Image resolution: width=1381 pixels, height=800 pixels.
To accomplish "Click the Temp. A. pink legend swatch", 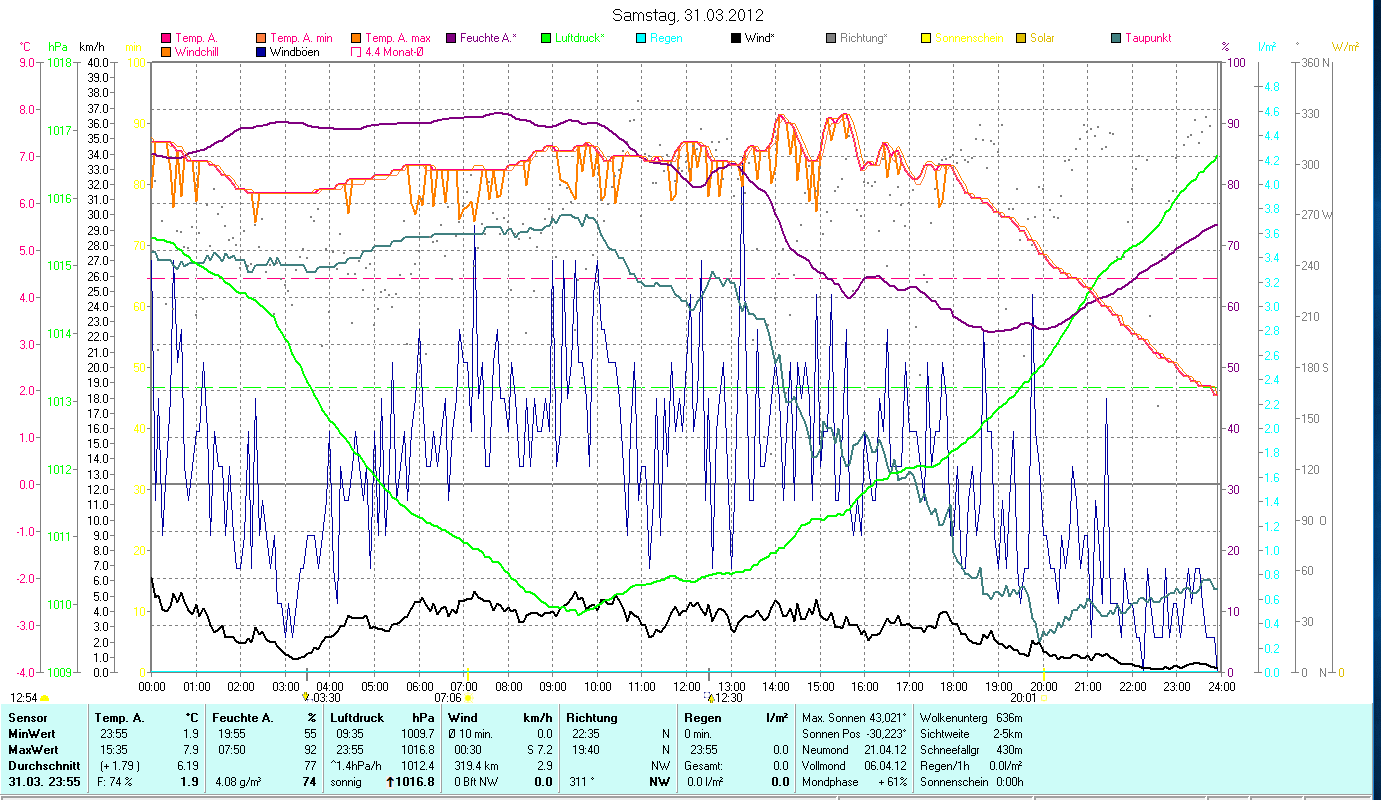I will pyautogui.click(x=166, y=38).
